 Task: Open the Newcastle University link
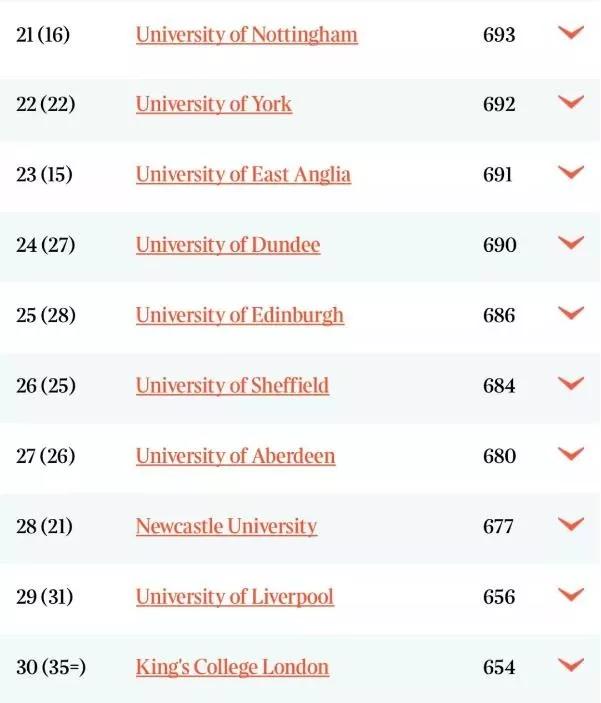226,527
